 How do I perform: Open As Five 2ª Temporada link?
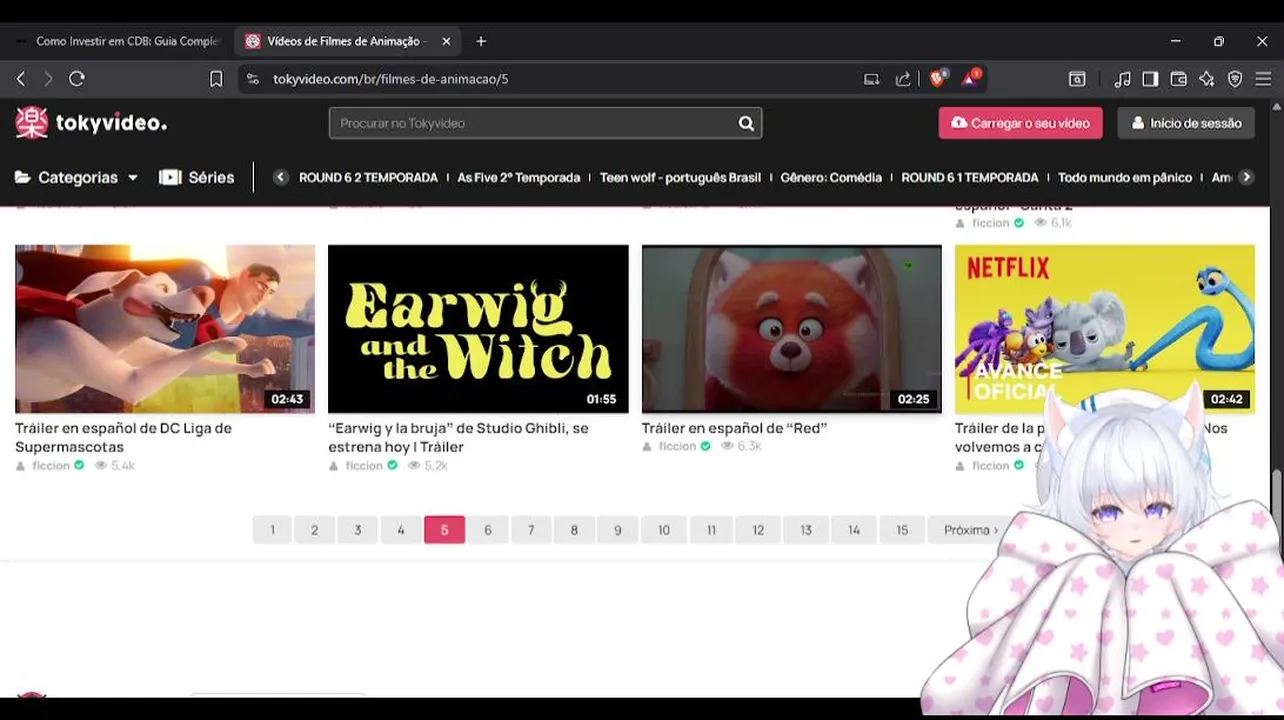pyautogui.click(x=518, y=177)
